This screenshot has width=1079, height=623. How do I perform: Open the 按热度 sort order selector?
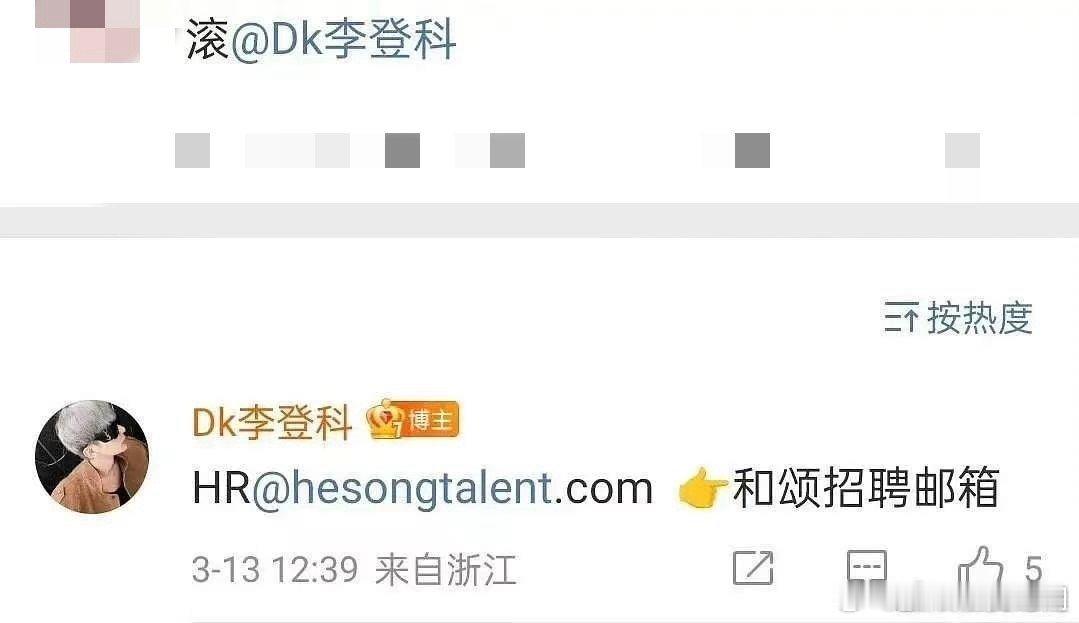959,317
